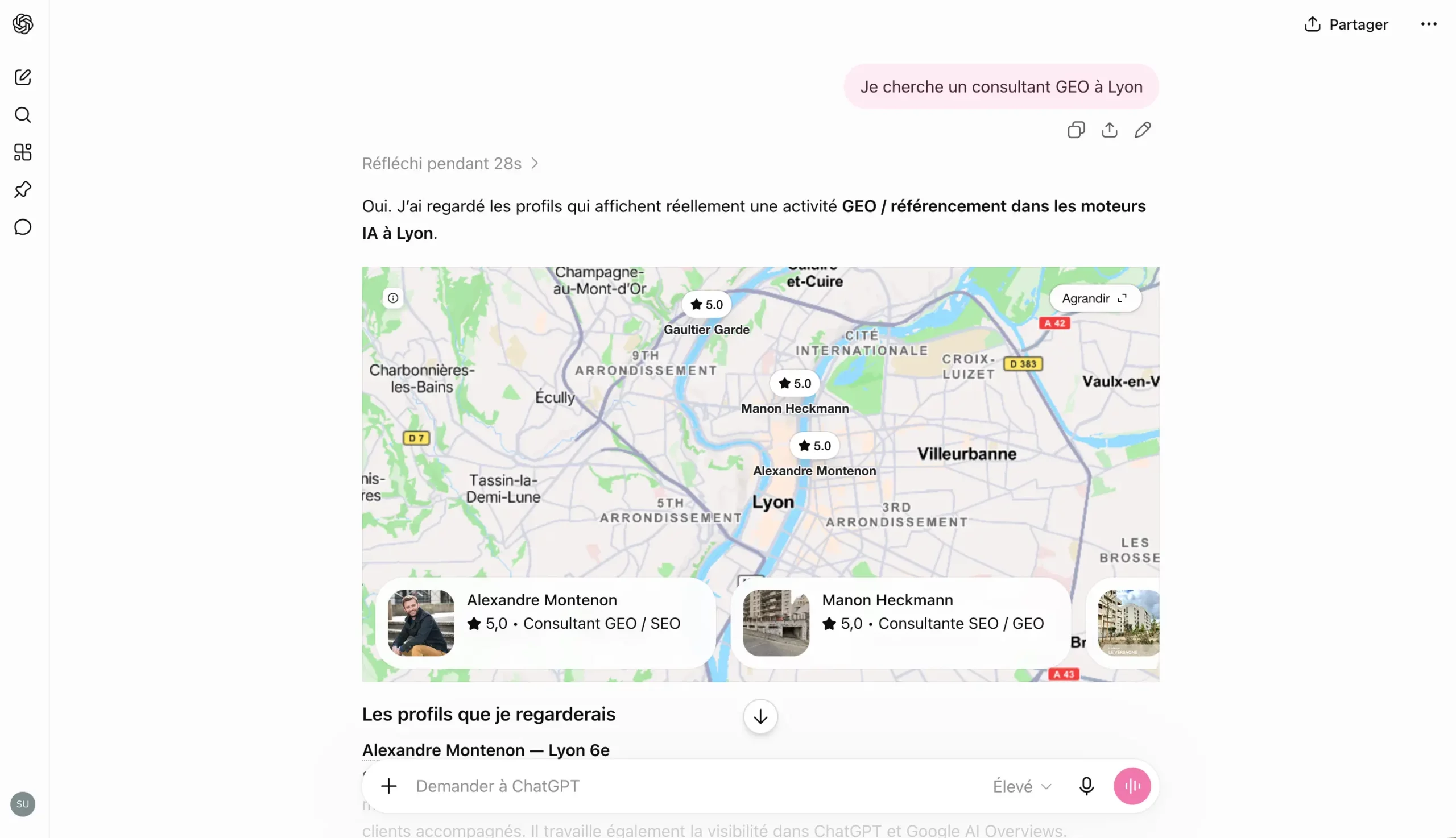This screenshot has height=838, width=1456.
Task: Open the apps grid icon in sidebar
Action: pyautogui.click(x=22, y=152)
